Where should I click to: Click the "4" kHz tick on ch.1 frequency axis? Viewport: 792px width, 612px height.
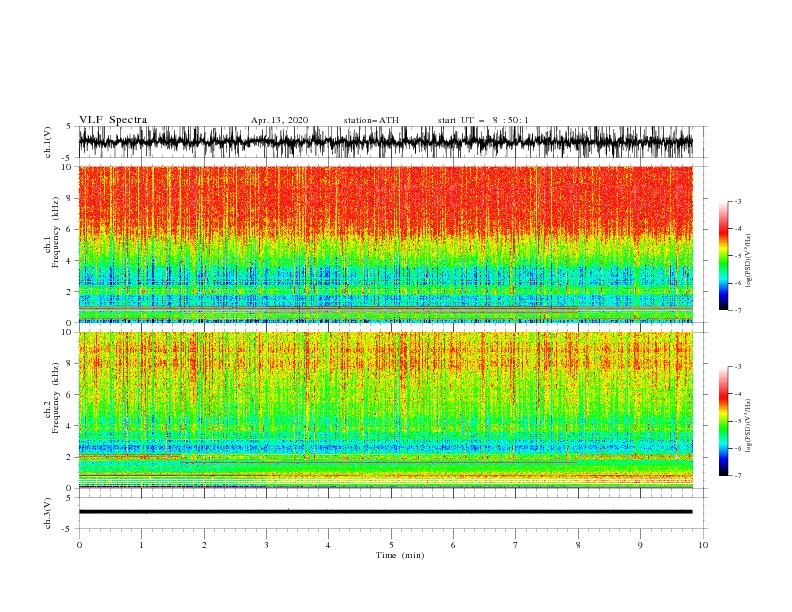69,261
